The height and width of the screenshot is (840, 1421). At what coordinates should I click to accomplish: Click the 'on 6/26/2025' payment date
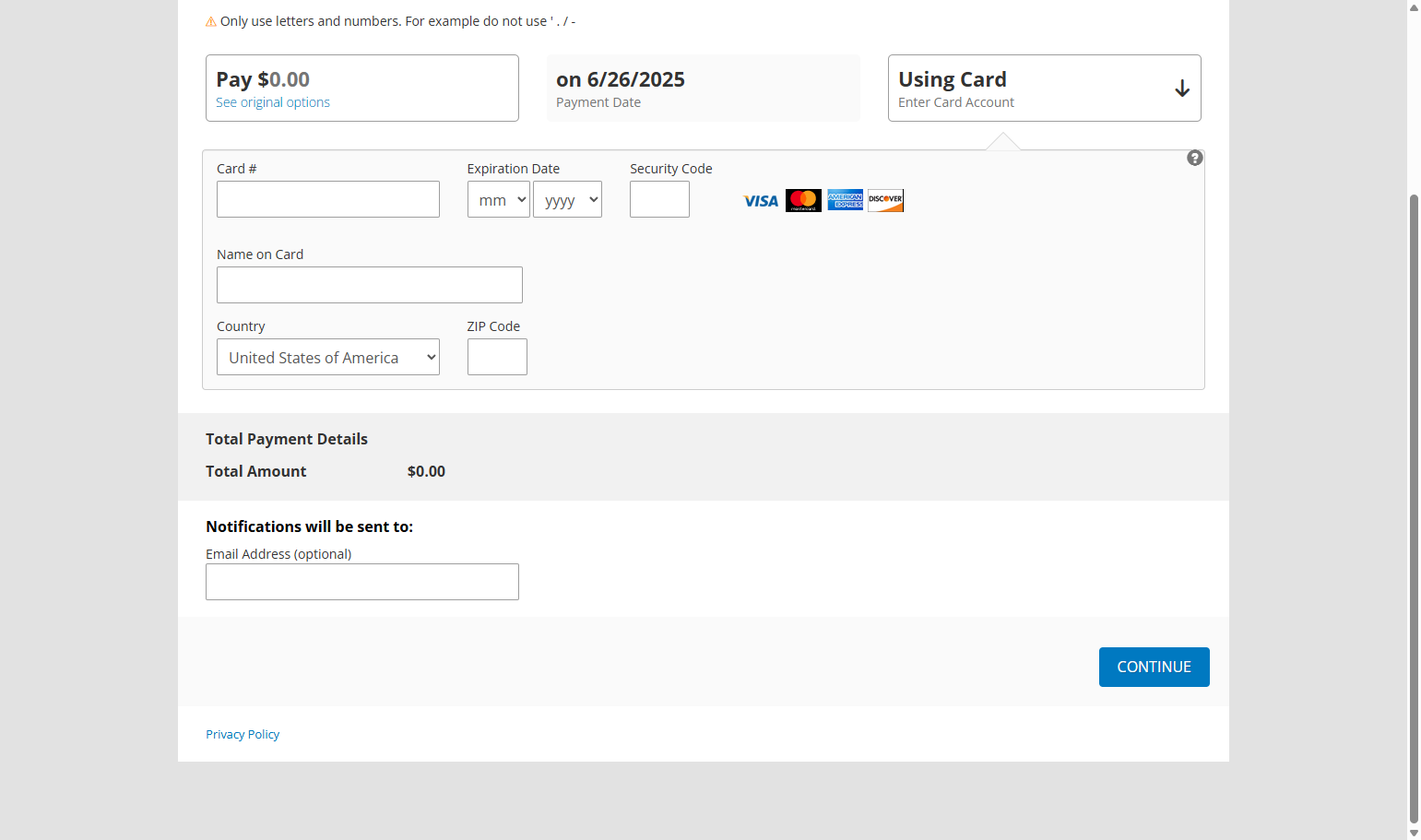click(x=621, y=79)
